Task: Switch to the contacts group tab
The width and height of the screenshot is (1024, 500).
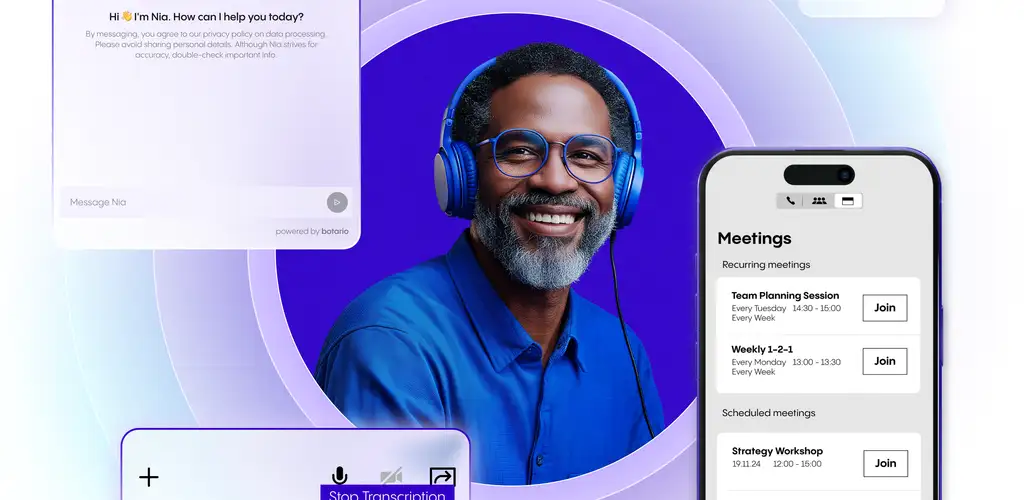Action: point(819,201)
